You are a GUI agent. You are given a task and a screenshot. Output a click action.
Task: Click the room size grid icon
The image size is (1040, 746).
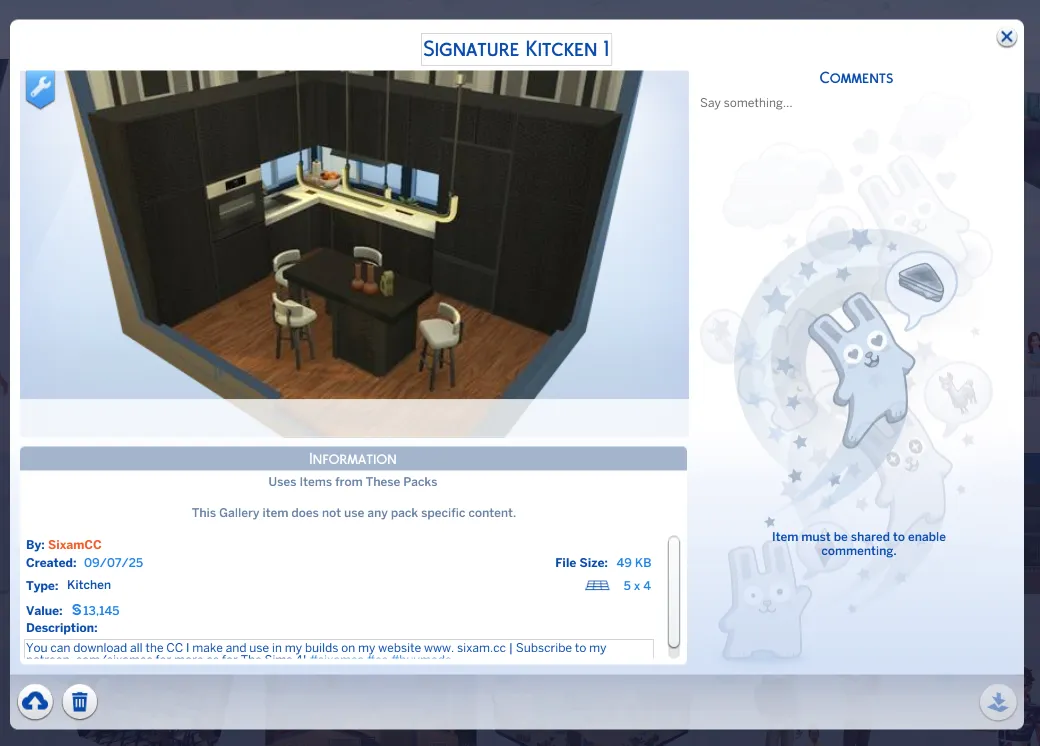[597, 586]
